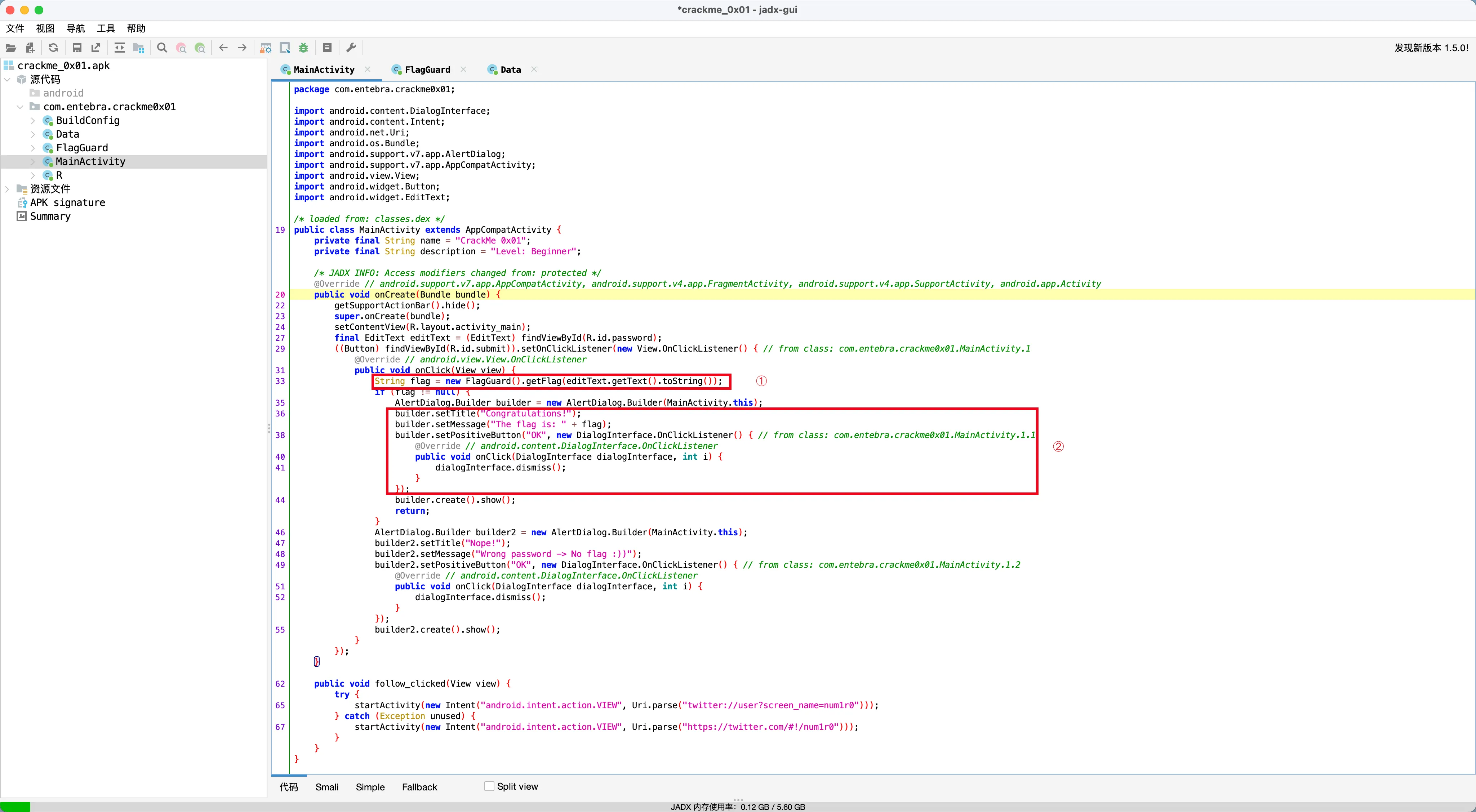The width and height of the screenshot is (1476, 812).
Task: Enable the Split view checkbox
Action: tap(489, 786)
